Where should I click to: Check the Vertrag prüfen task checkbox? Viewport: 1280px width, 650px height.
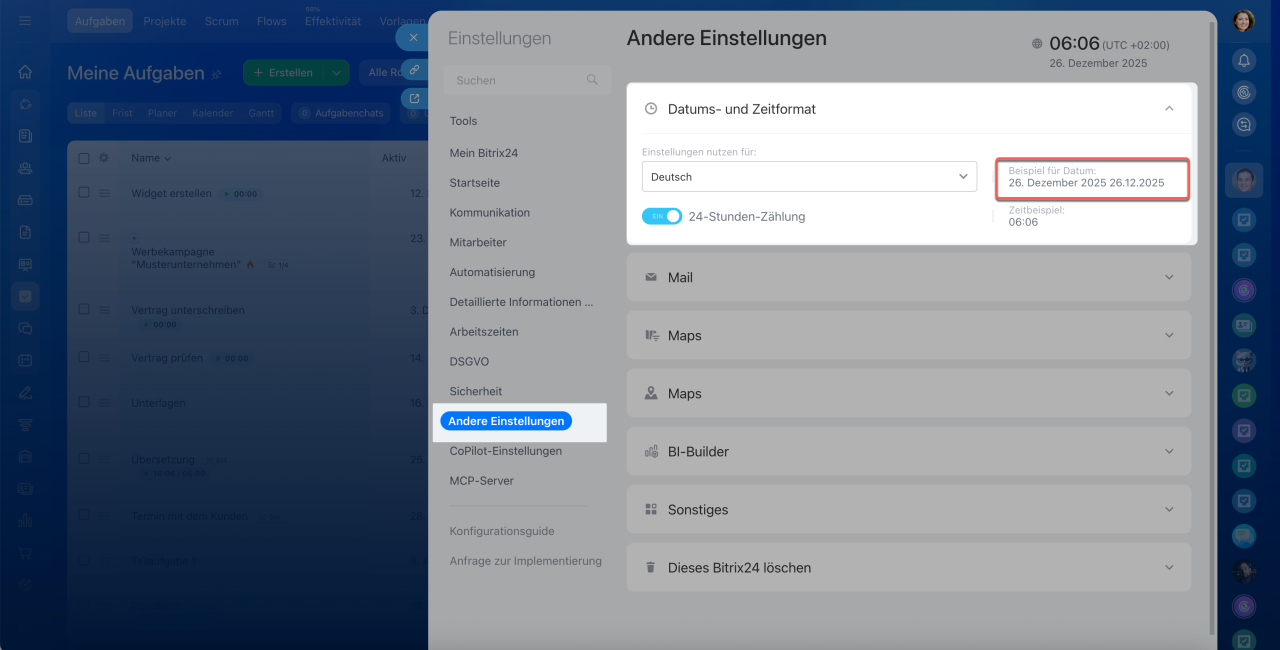[84, 358]
